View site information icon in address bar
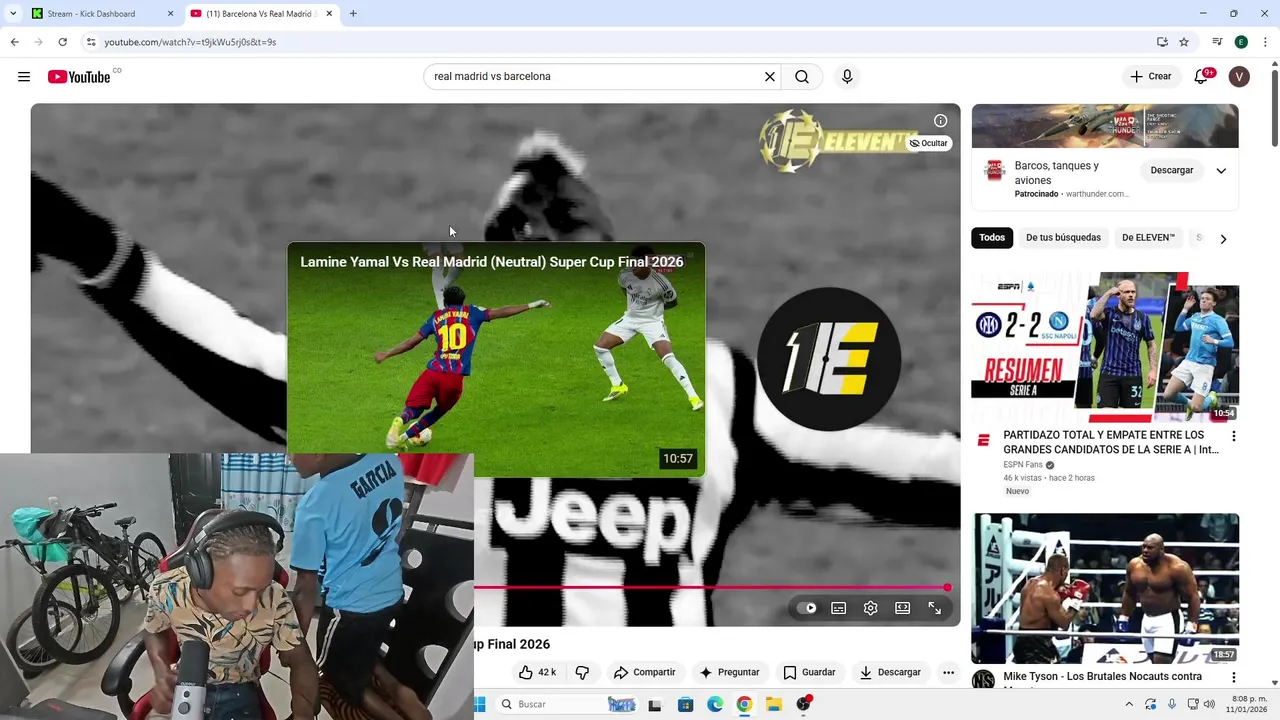The image size is (1280, 720). point(91,42)
